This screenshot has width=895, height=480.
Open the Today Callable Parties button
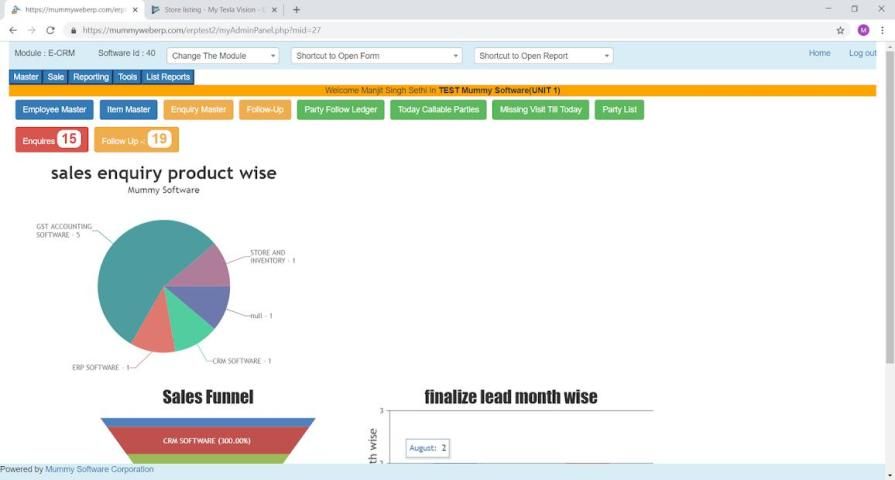click(x=438, y=110)
